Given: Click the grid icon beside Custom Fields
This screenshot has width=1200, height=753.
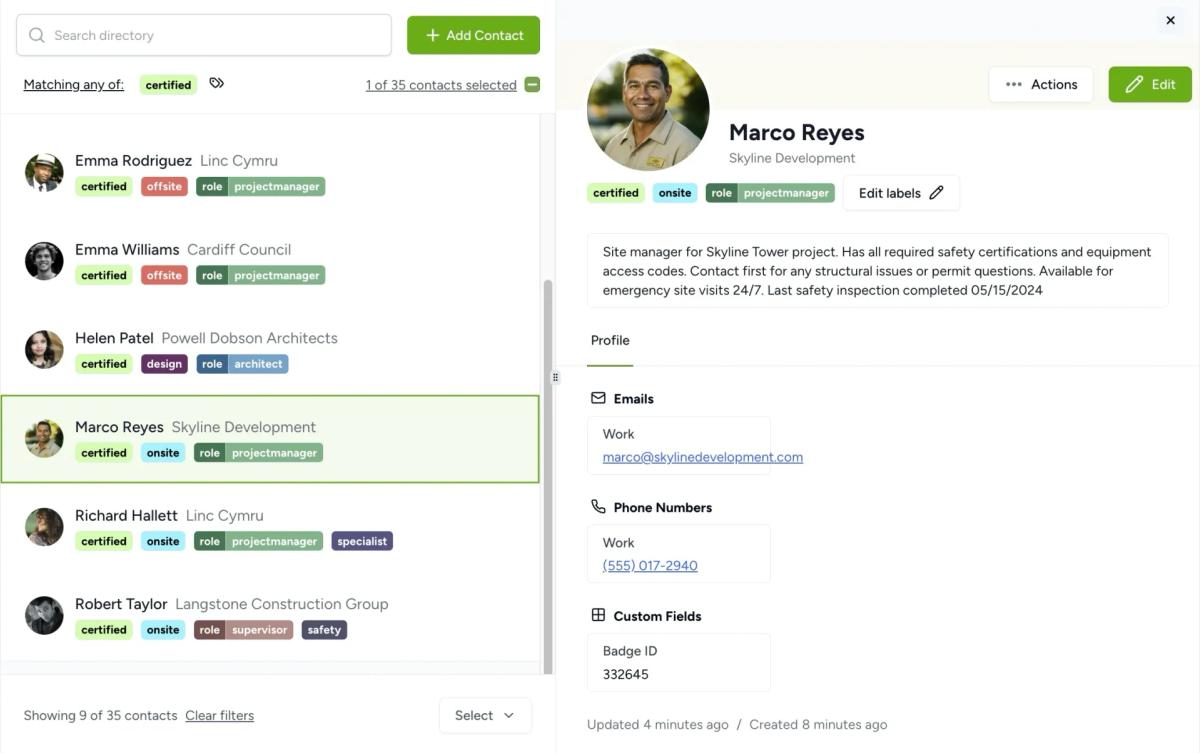Looking at the screenshot, I should (x=599, y=615).
